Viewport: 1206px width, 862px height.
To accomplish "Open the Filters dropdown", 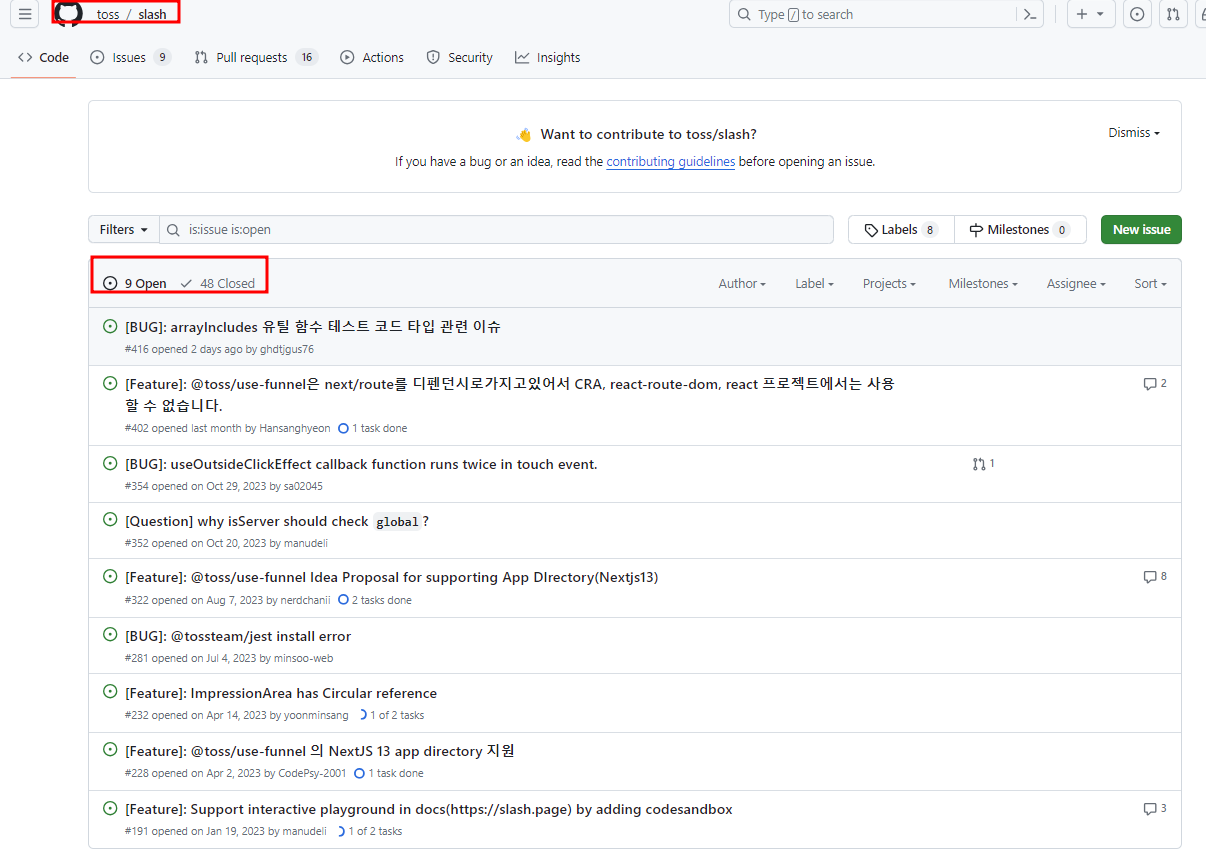I will (x=124, y=230).
